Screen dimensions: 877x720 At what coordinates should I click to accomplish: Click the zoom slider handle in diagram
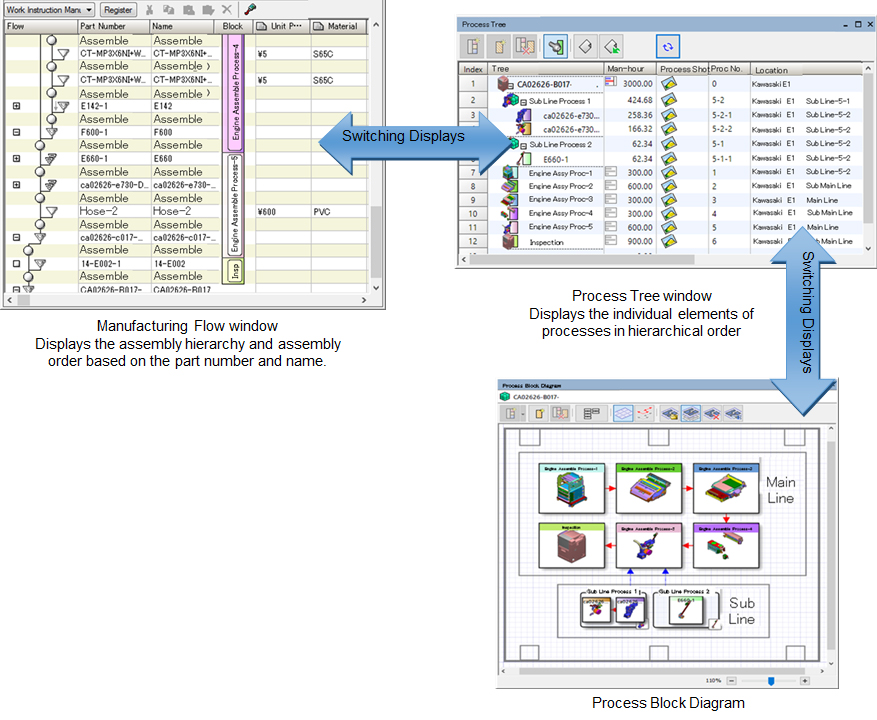(769, 680)
